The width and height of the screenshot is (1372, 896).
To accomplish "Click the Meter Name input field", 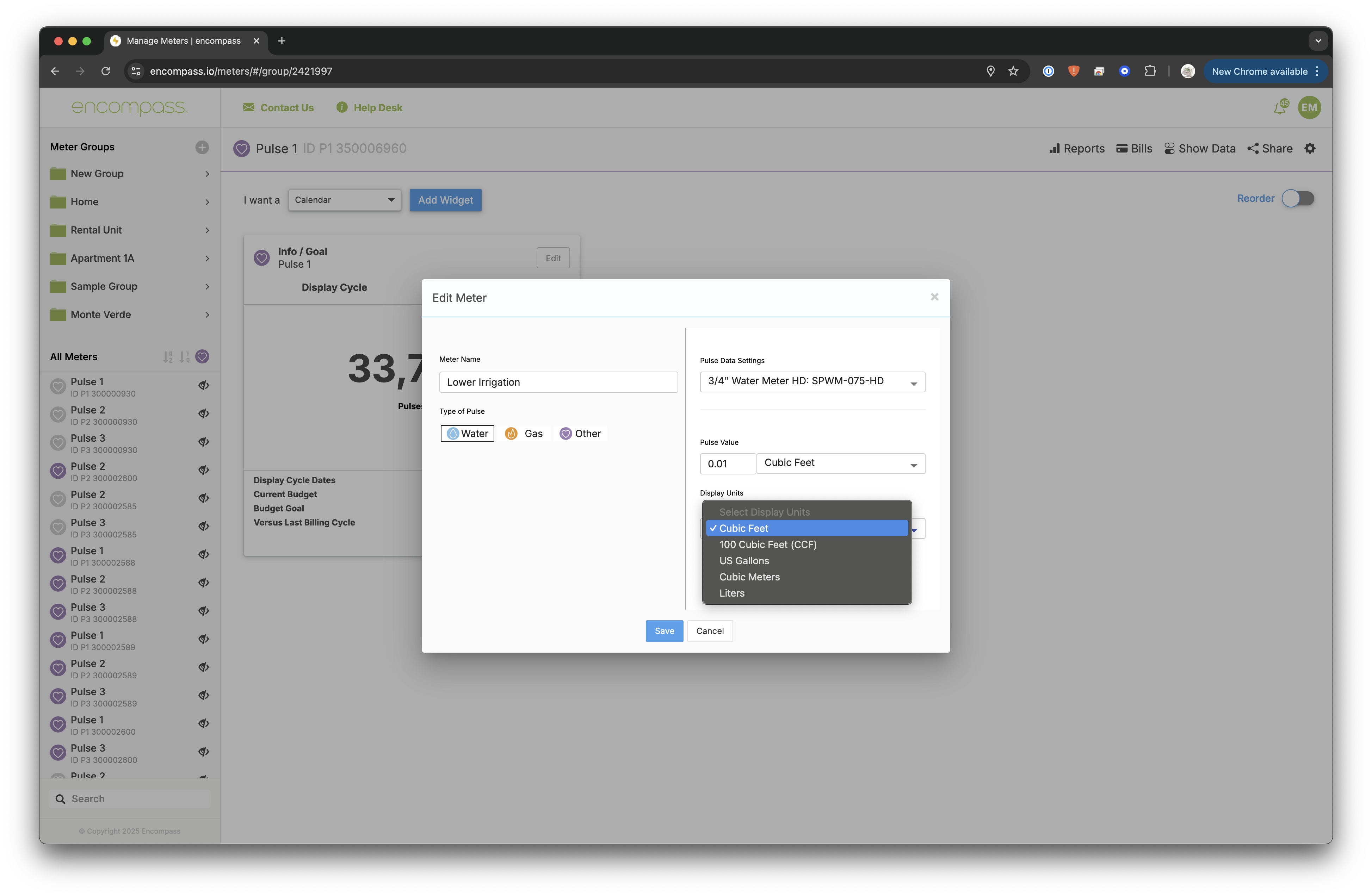I will coord(558,382).
